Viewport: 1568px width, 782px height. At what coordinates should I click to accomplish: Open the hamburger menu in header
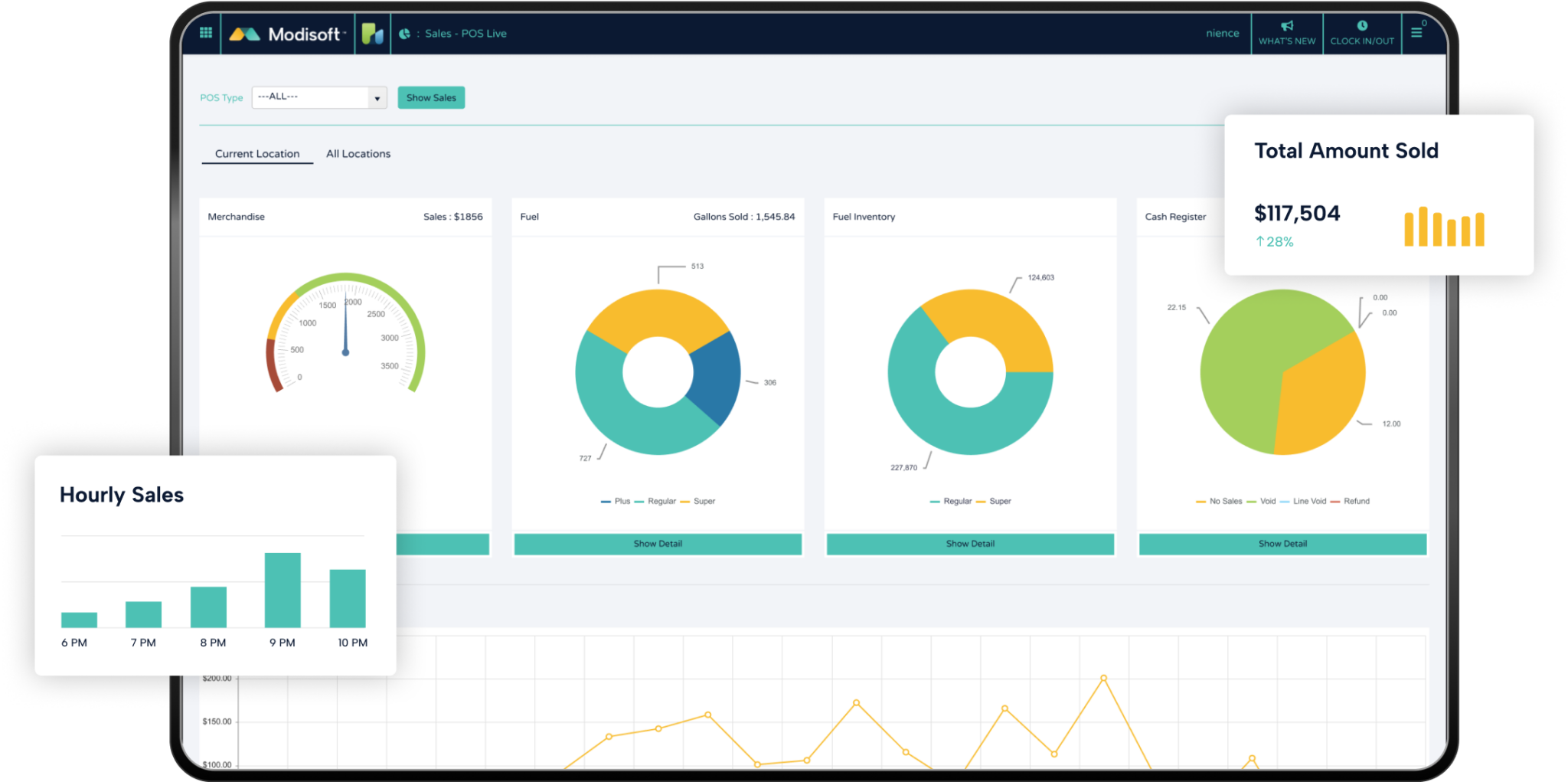pyautogui.click(x=1416, y=33)
